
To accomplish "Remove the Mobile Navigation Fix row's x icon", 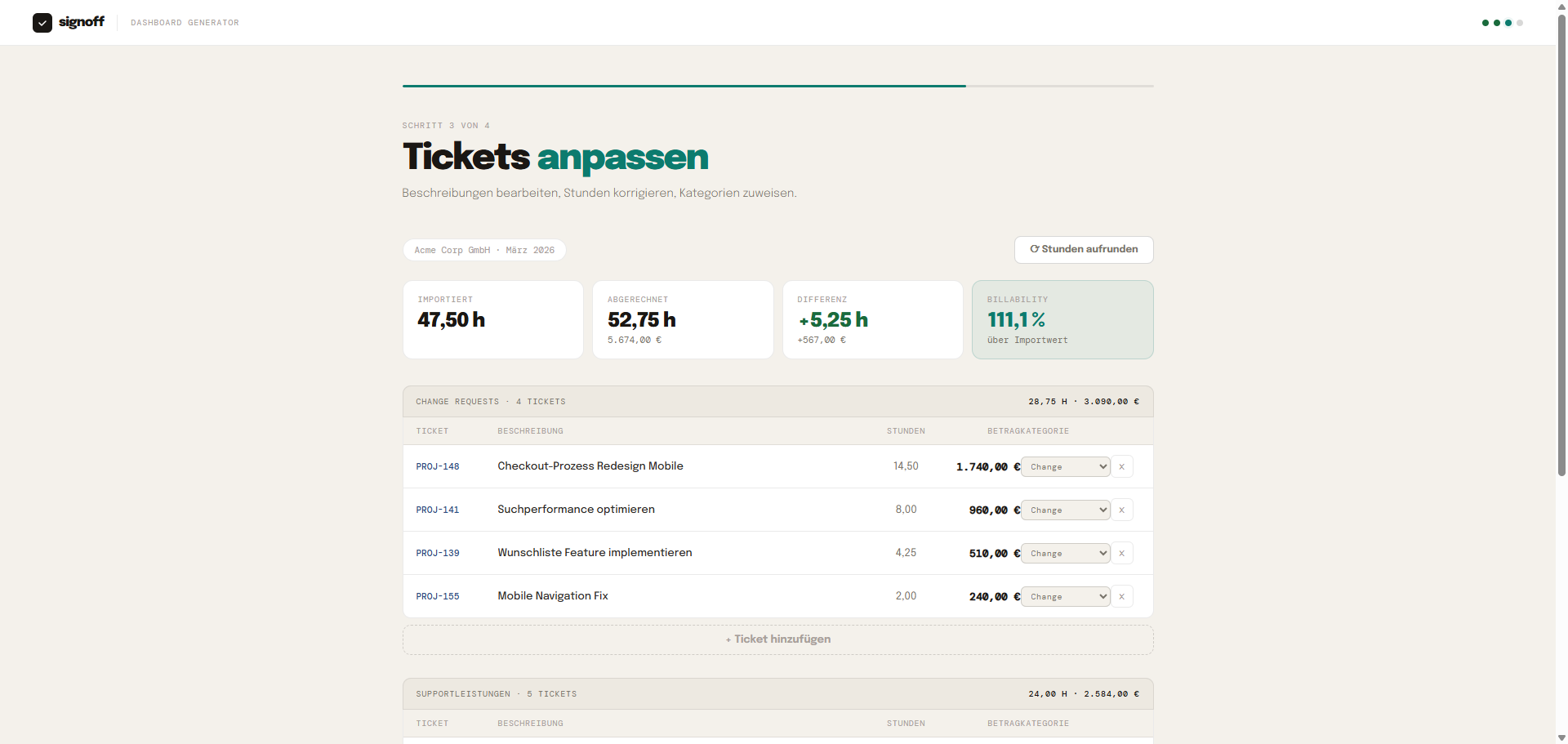I will pyautogui.click(x=1121, y=596).
